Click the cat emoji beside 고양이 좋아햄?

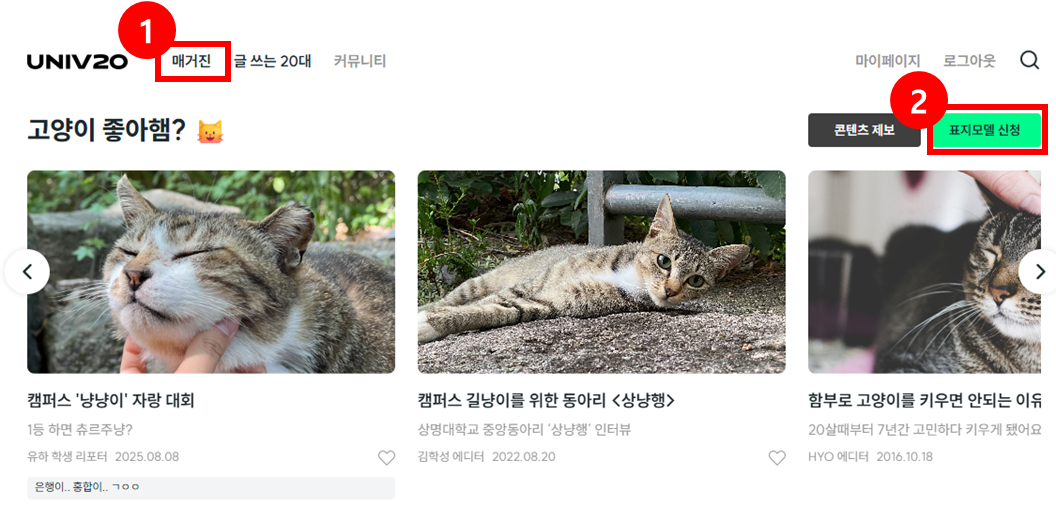210,131
